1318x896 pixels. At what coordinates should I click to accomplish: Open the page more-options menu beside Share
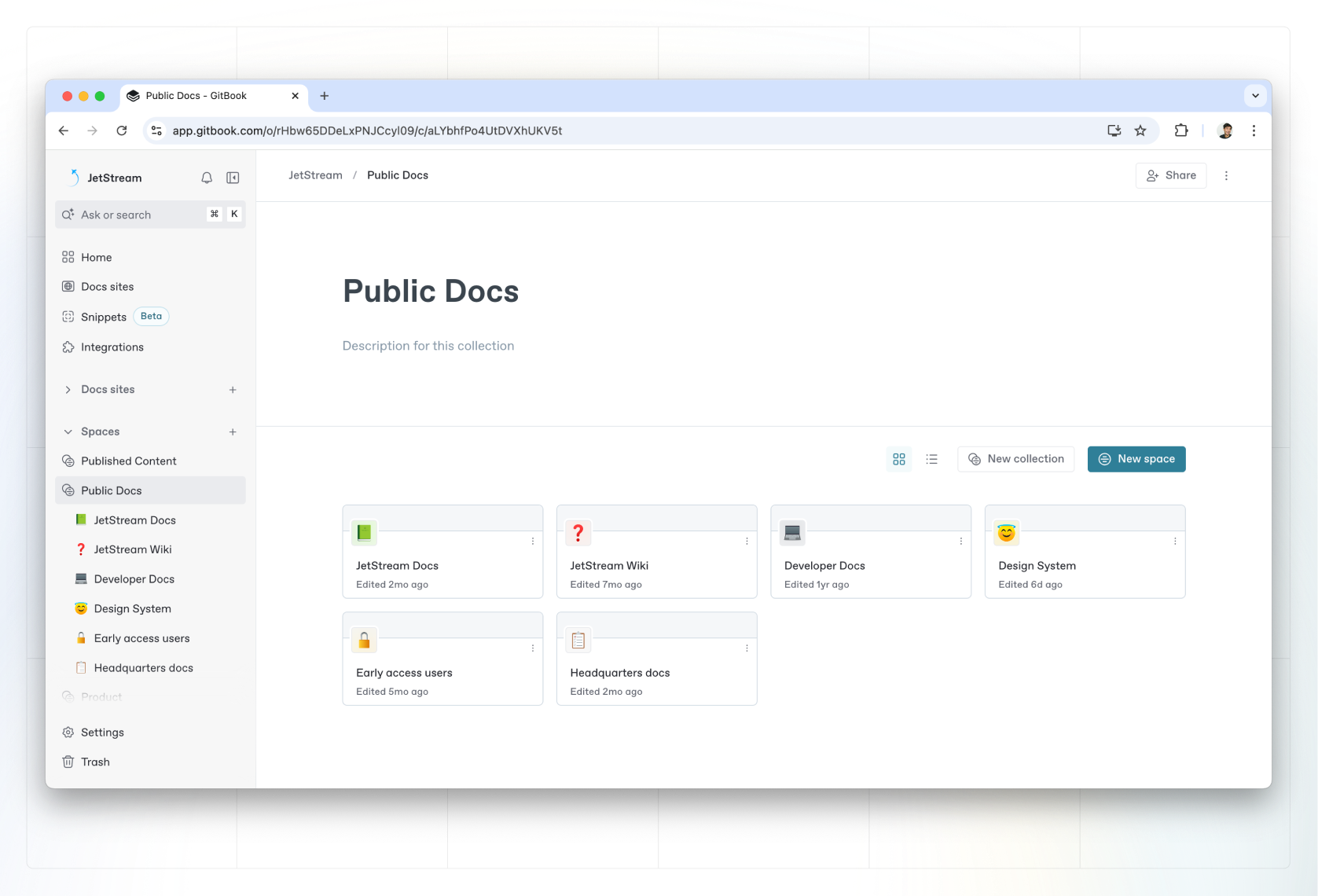pos(1226,176)
